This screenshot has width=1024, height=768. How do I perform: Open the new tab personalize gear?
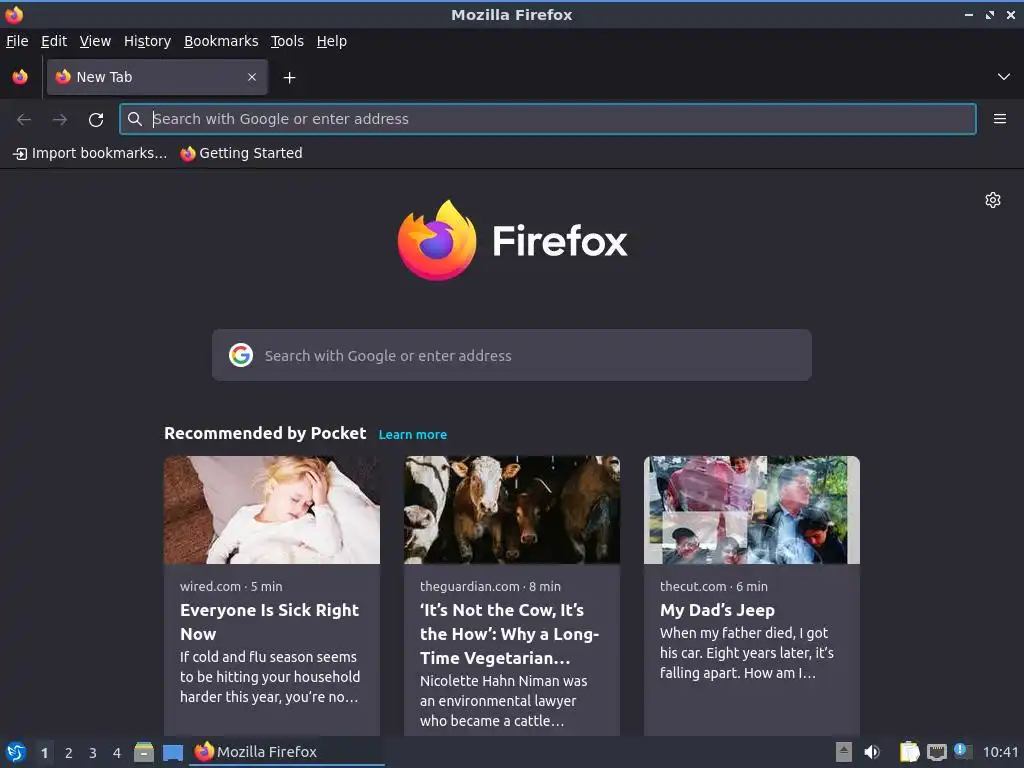click(x=993, y=200)
